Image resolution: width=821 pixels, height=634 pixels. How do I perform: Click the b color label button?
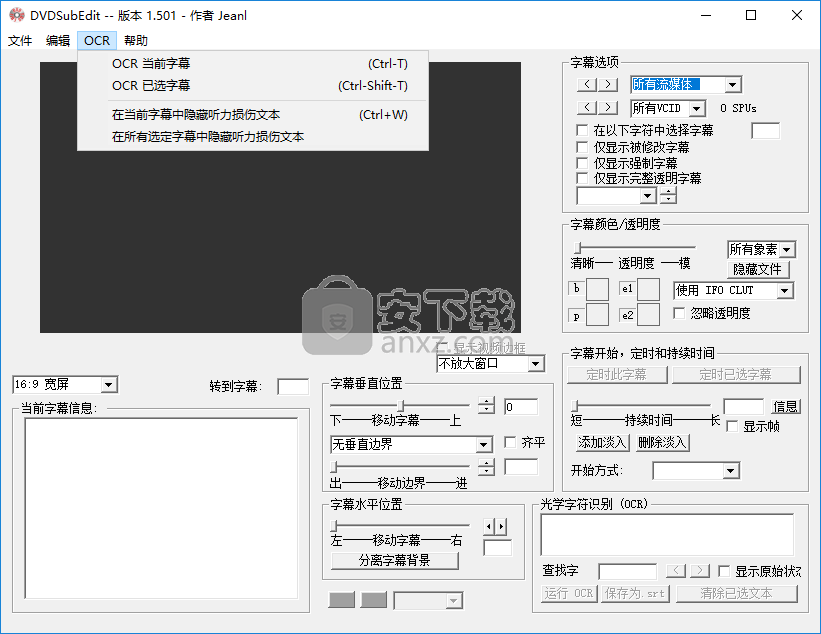coord(576,288)
